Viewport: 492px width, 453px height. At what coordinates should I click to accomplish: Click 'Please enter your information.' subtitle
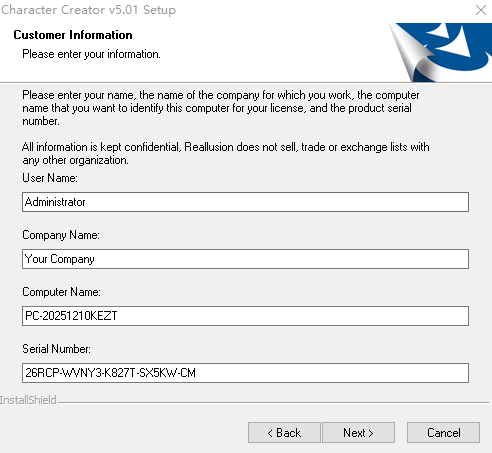click(91, 54)
